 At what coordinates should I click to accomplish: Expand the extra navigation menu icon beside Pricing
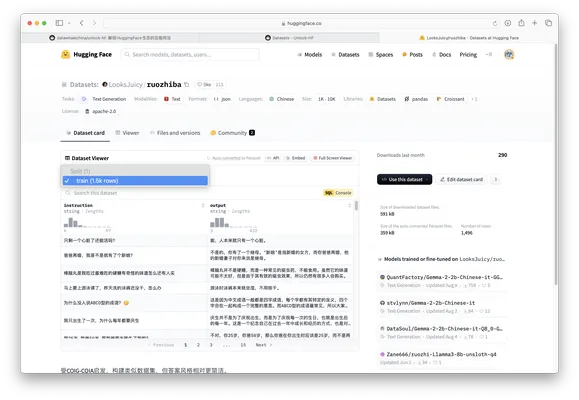489,55
